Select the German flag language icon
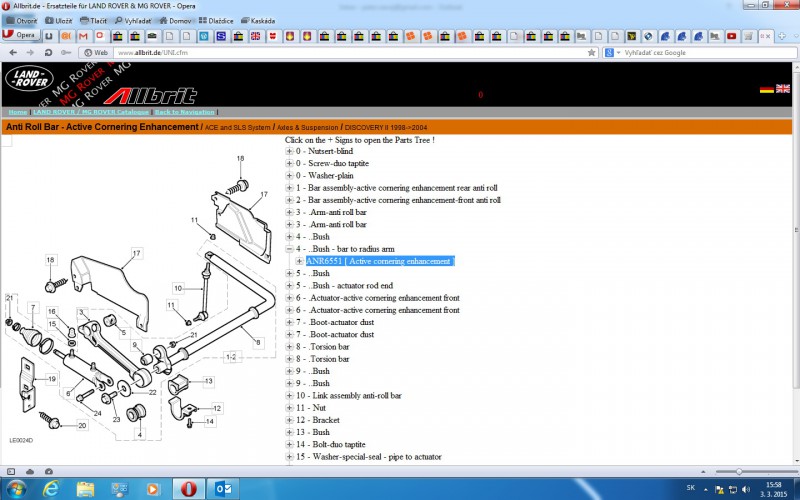800x500 pixels. [767, 89]
